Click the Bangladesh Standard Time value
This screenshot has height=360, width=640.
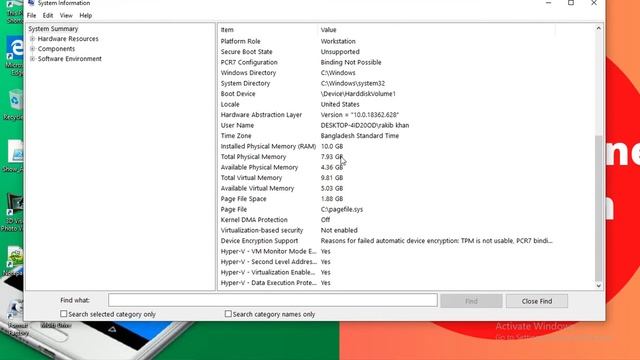360,136
